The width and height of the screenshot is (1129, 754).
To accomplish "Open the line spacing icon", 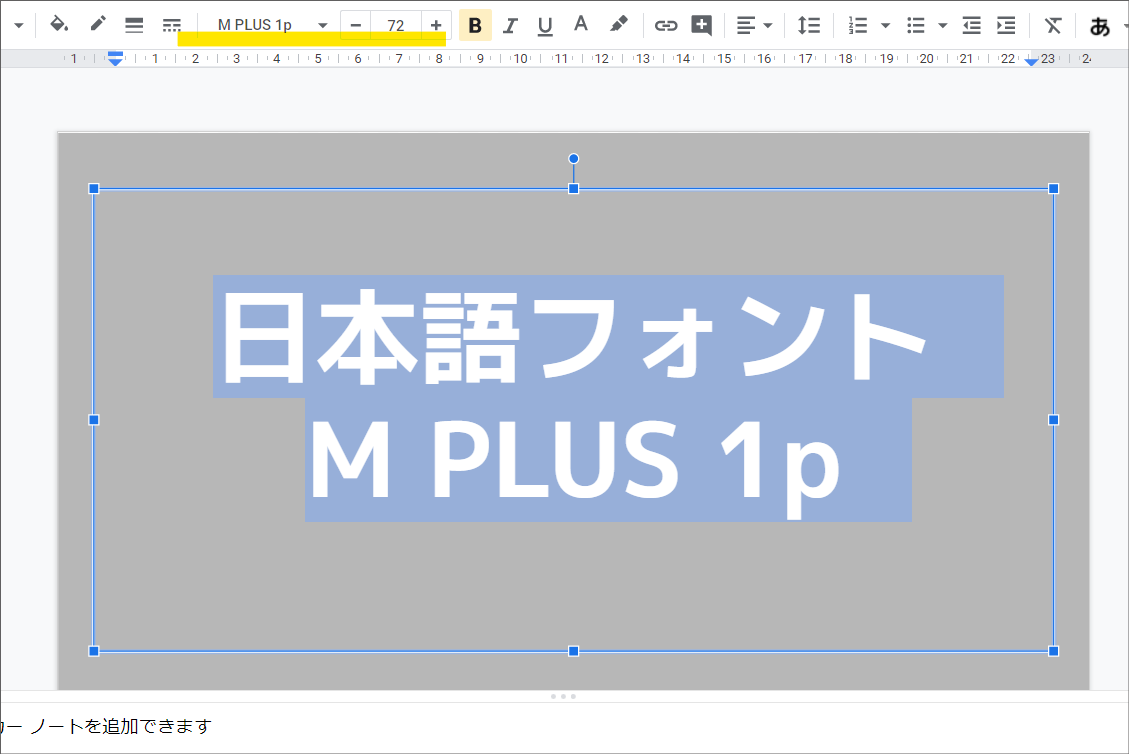I will click(x=809, y=26).
